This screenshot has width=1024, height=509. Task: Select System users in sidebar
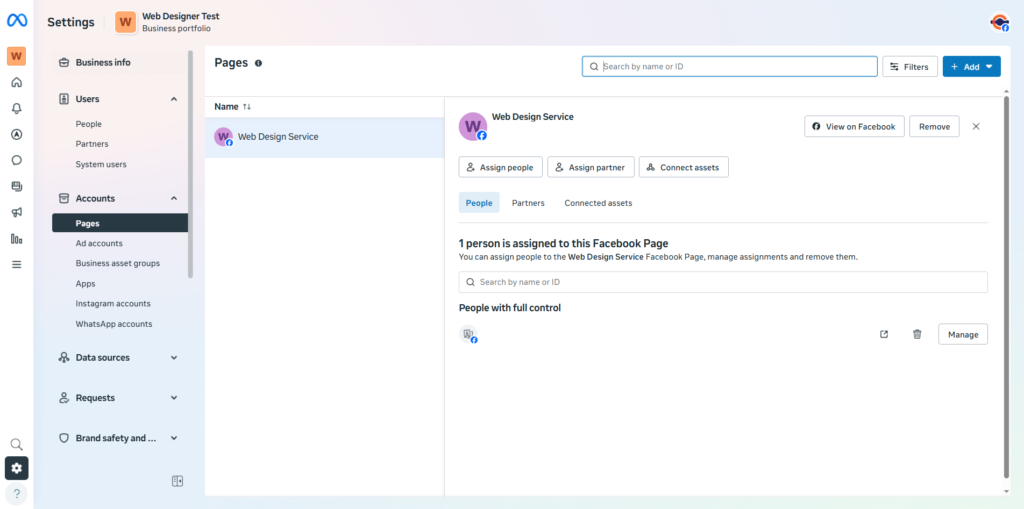(101, 165)
